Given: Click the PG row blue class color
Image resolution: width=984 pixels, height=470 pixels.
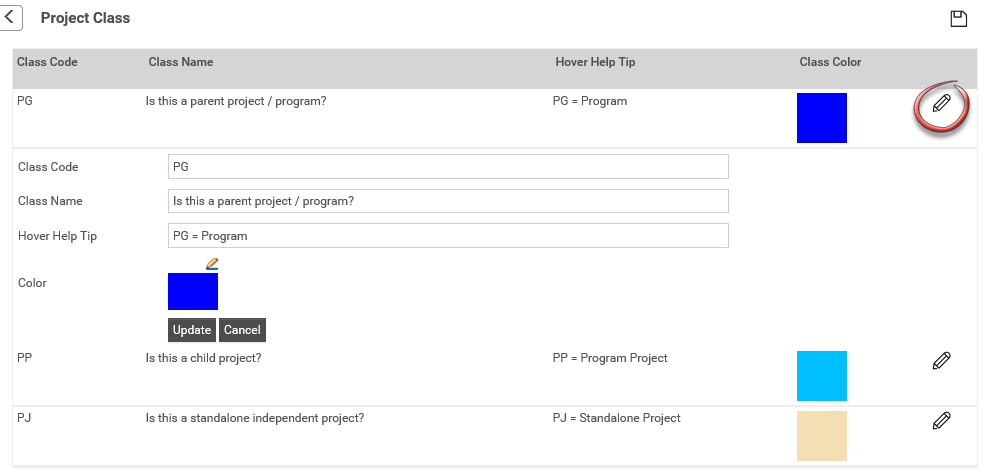Looking at the screenshot, I should click(x=821, y=118).
